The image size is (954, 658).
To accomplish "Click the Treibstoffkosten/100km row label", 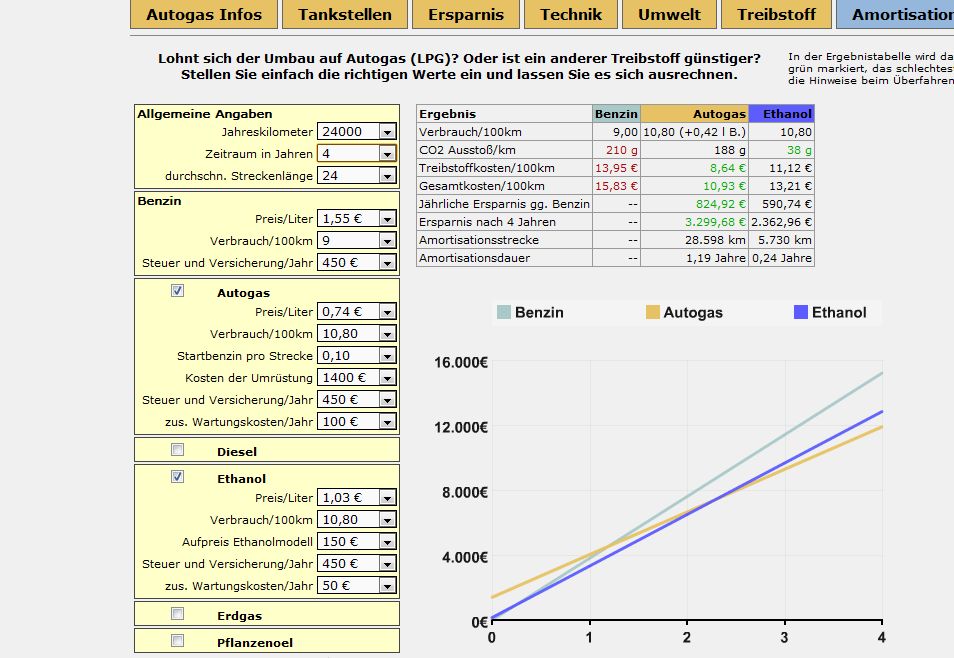I will [487, 168].
